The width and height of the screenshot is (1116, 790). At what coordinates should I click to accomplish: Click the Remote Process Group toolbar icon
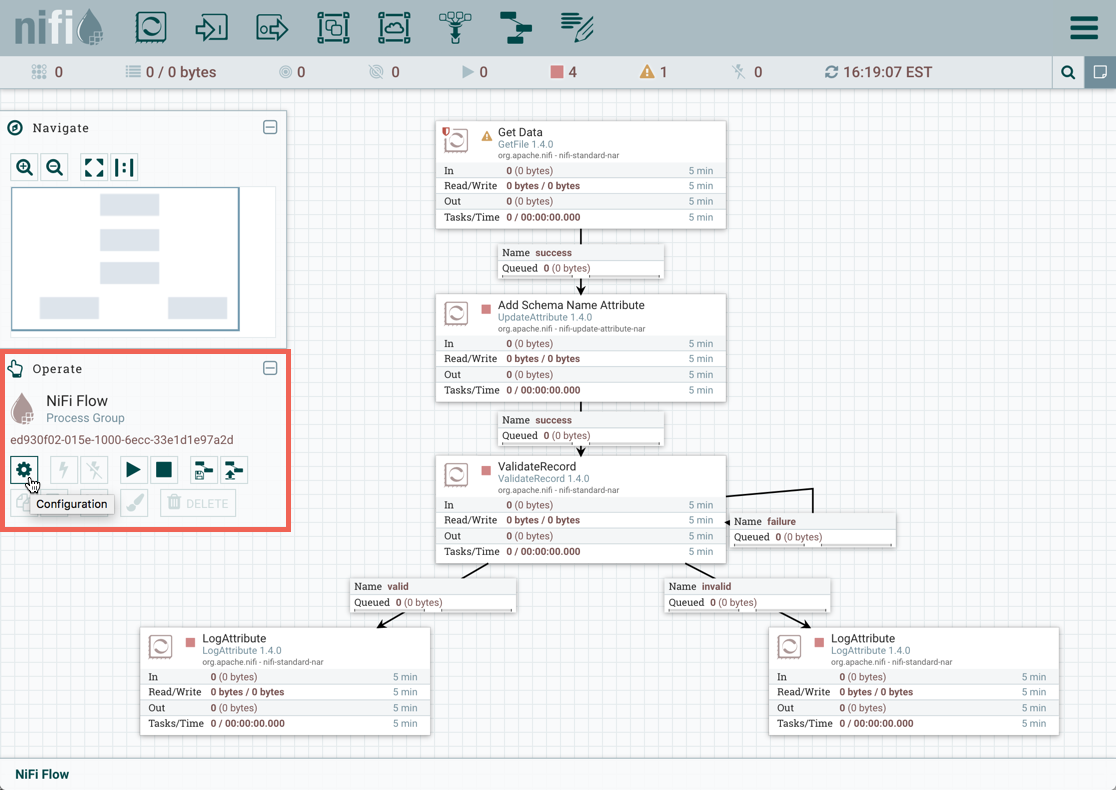tap(394, 27)
